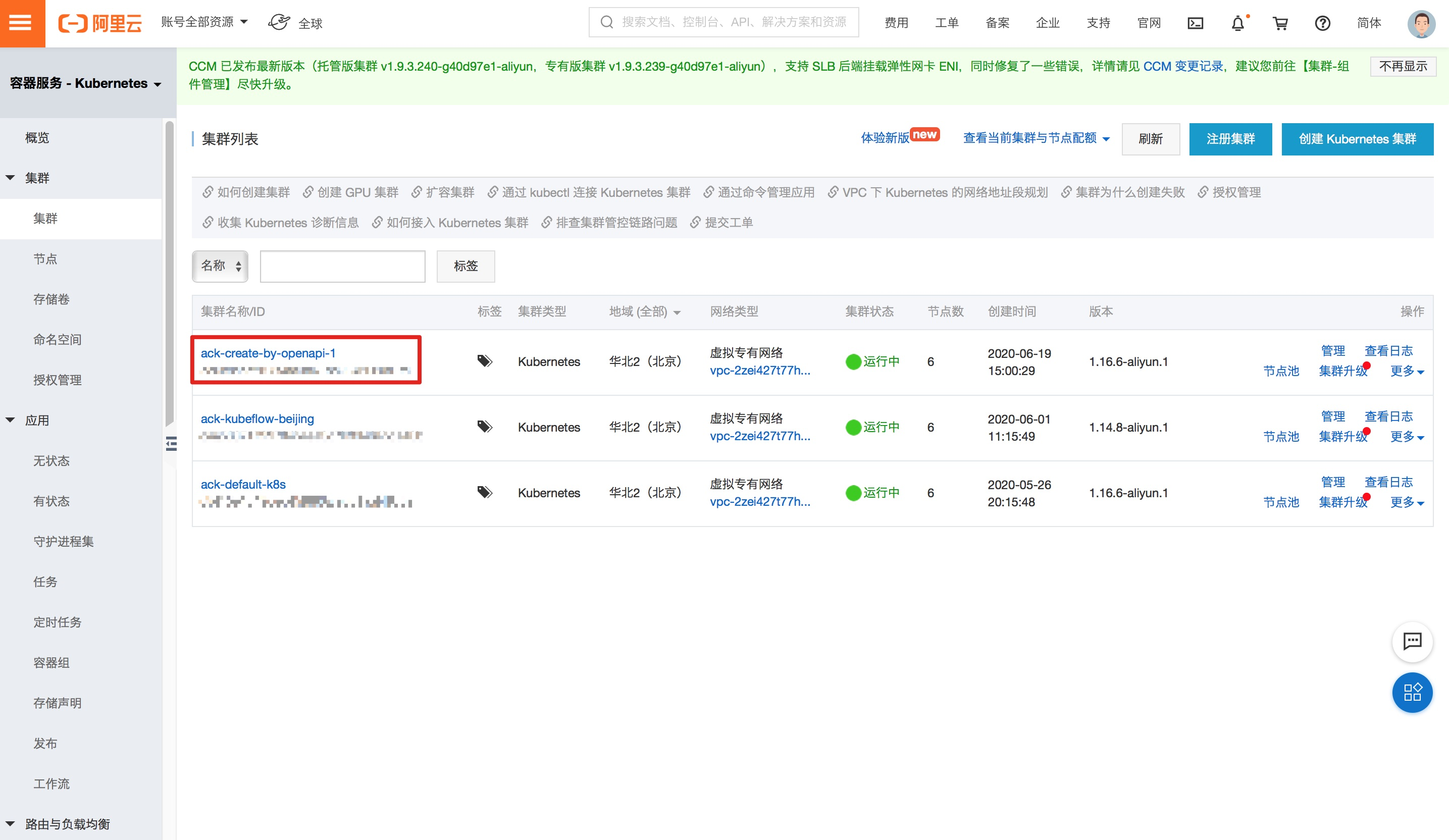Click the tag icon for ack-default-k8s
This screenshot has height=840, width=1449.
coord(485,492)
